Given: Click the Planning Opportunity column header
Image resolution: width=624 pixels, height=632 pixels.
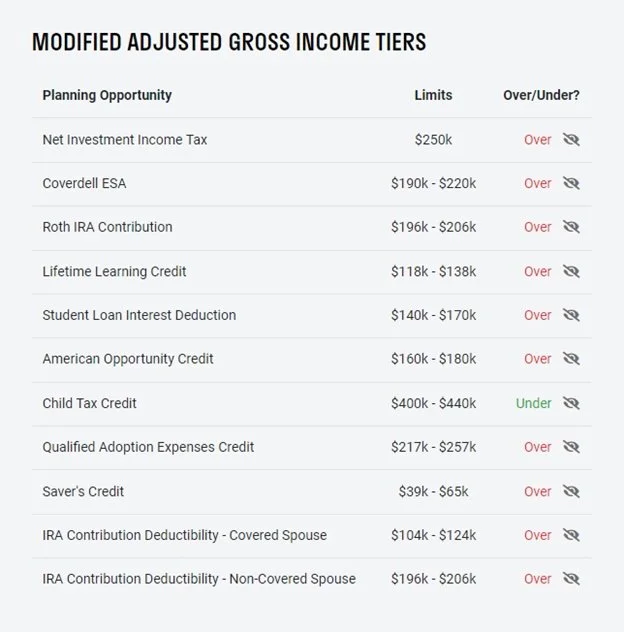Looking at the screenshot, I should pyautogui.click(x=107, y=96).
